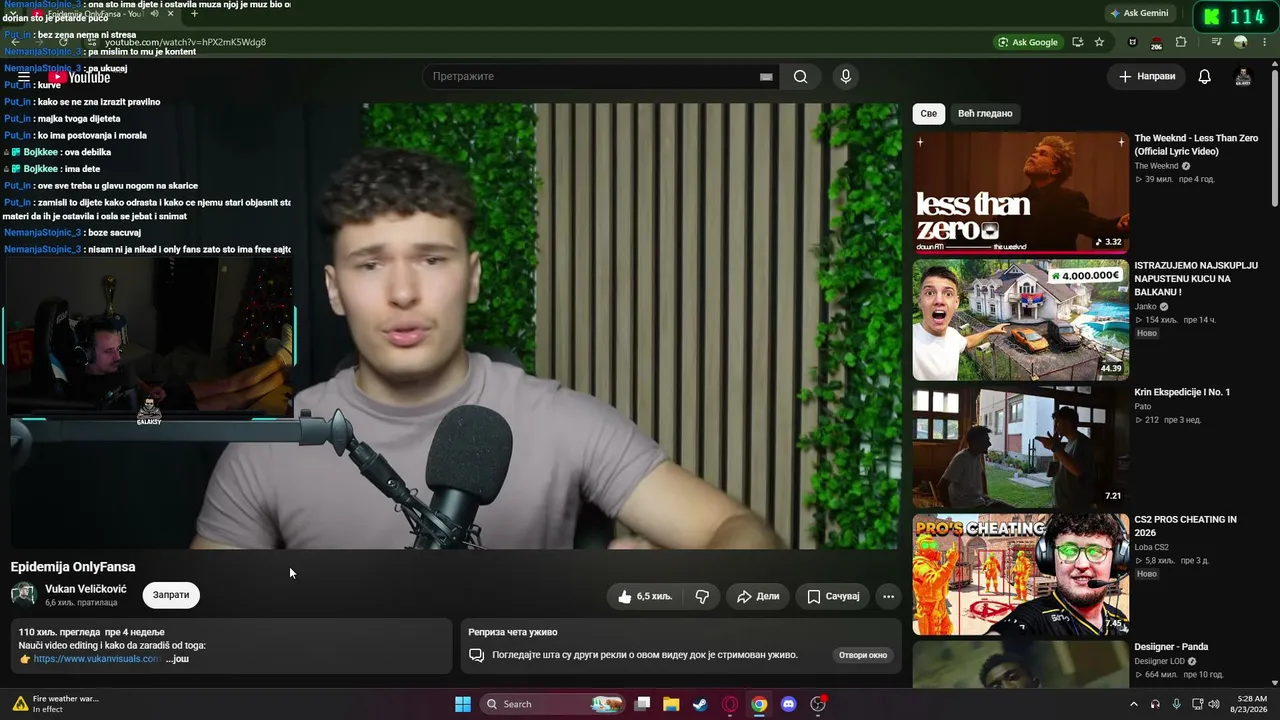The image size is (1280, 720).
Task: Open the more actions three-dot menu
Action: pyautogui.click(x=888, y=596)
